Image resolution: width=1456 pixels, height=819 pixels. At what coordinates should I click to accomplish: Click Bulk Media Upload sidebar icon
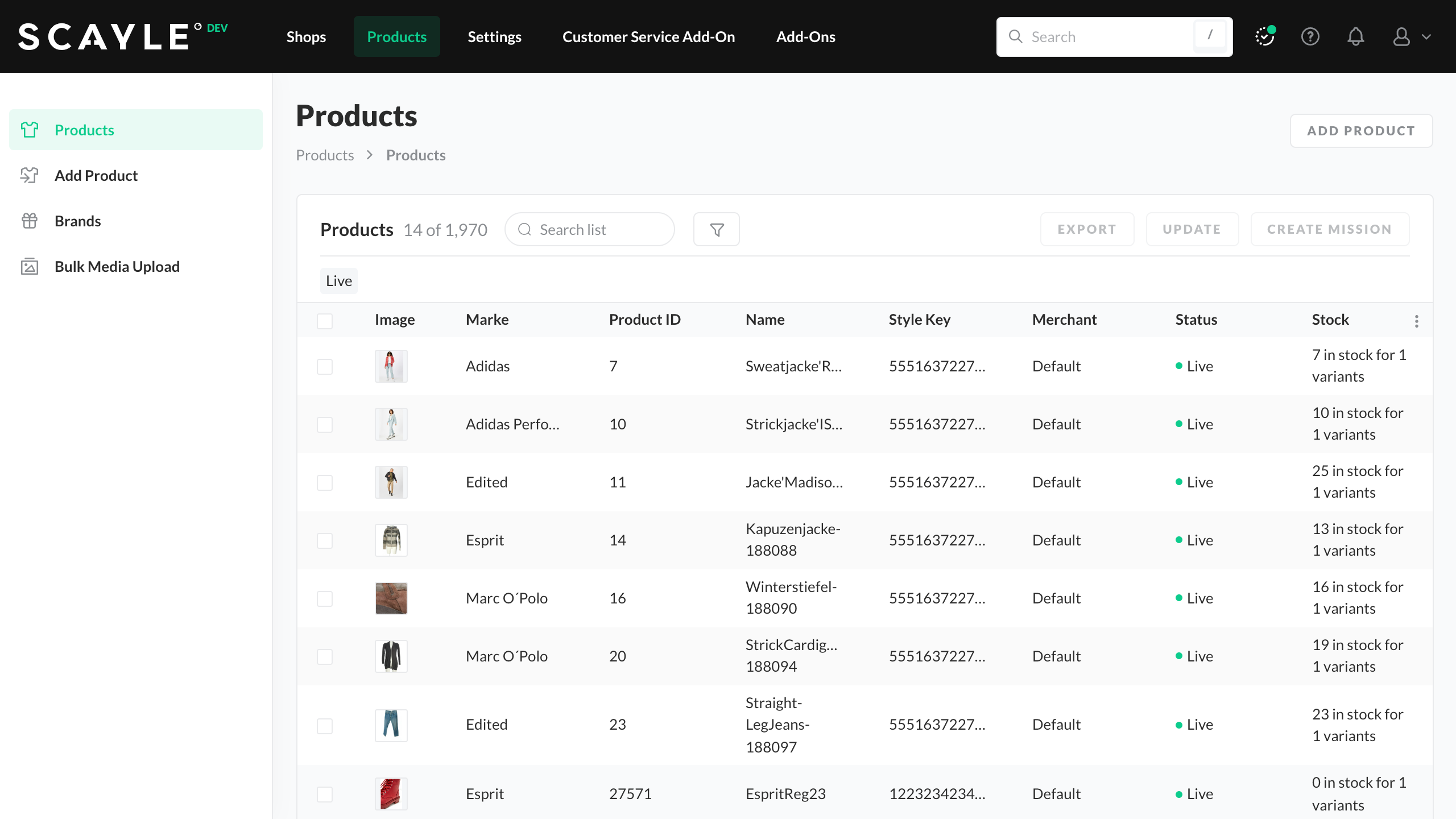pos(30,266)
